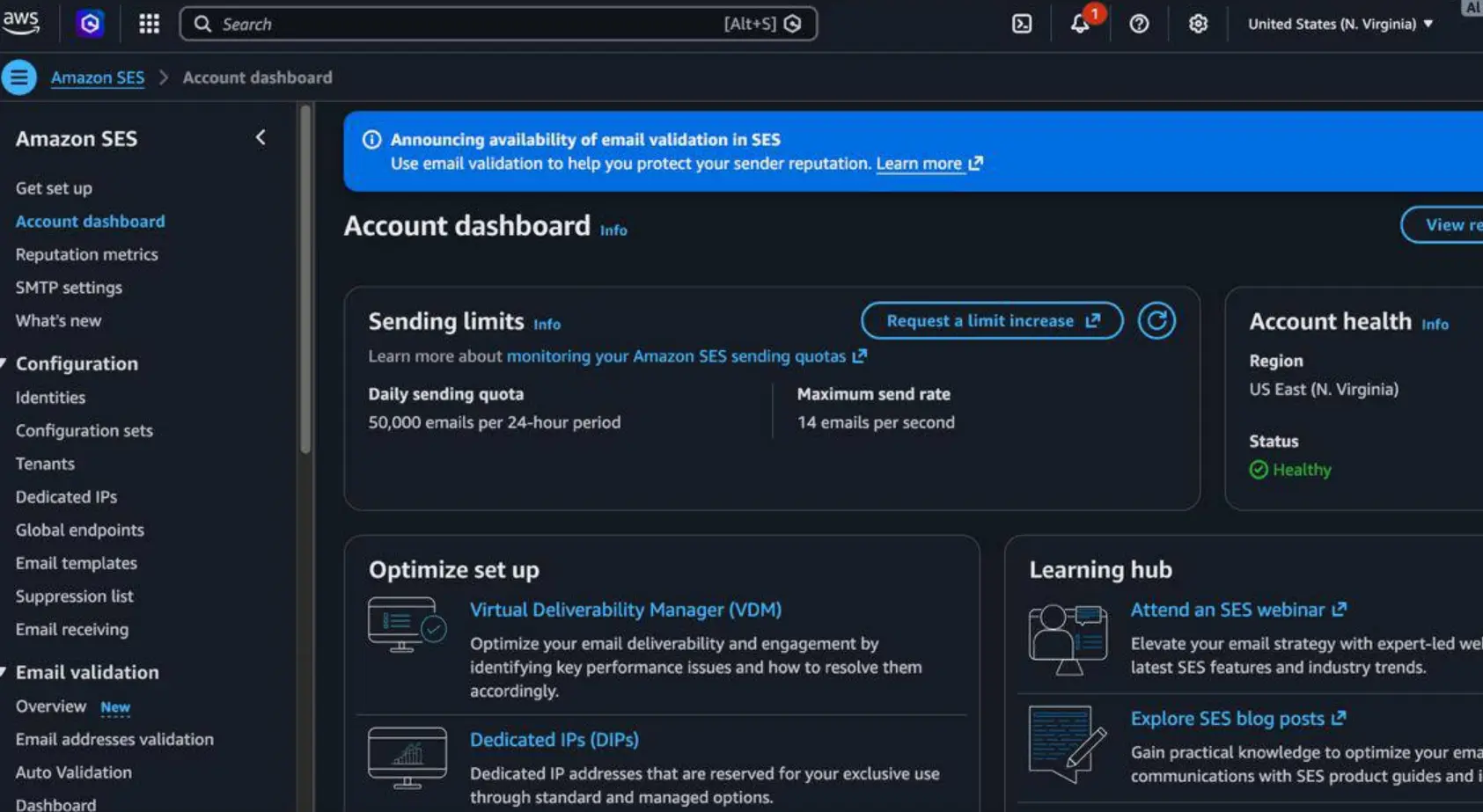Collapse the Amazon SES navigation panel
The image size is (1483, 812).
[261, 137]
